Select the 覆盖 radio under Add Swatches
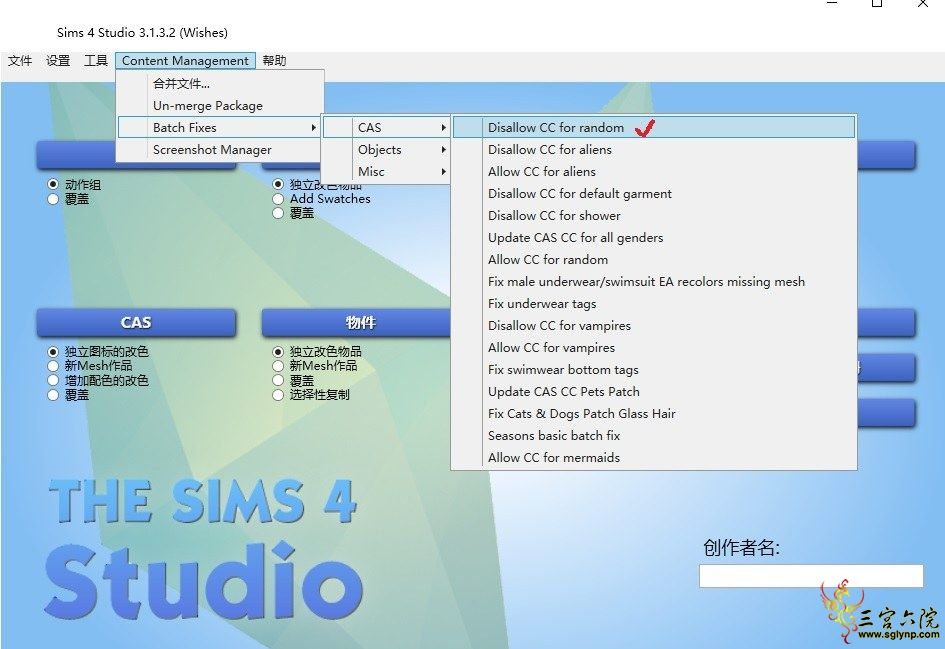 click(x=278, y=213)
